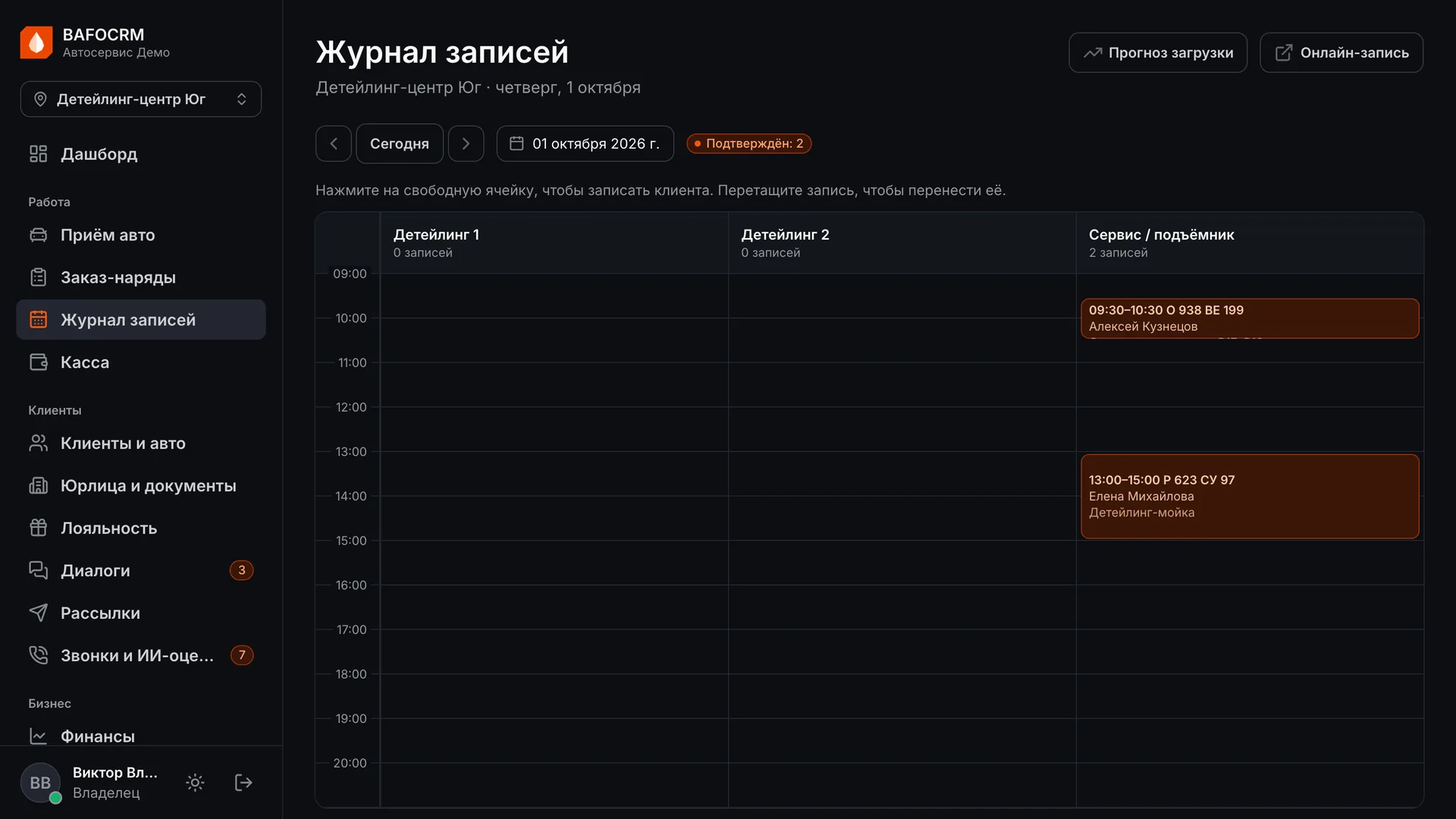Open Дашборд from the sidebar

point(141,154)
